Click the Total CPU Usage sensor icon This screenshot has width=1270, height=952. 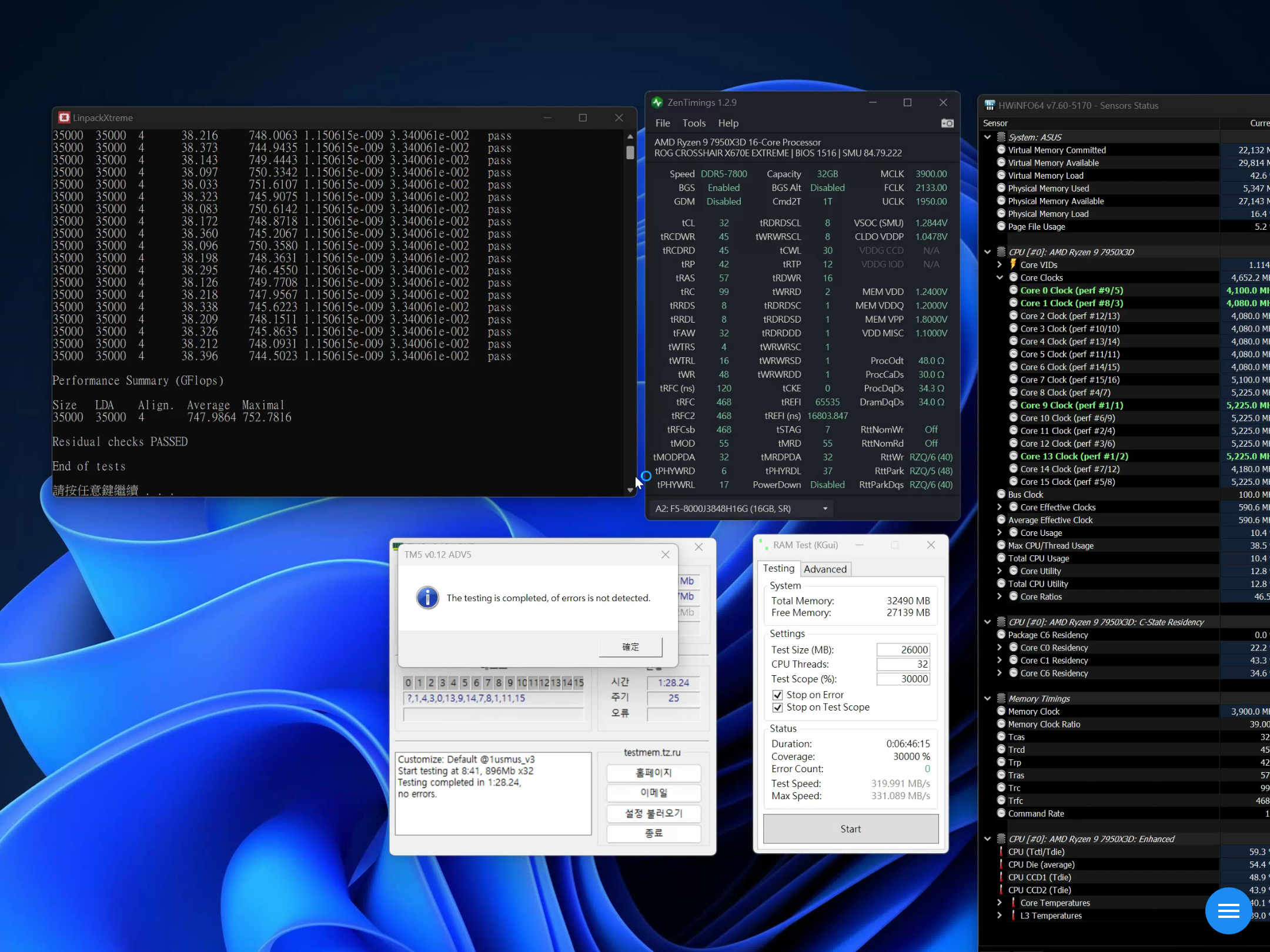point(1001,558)
